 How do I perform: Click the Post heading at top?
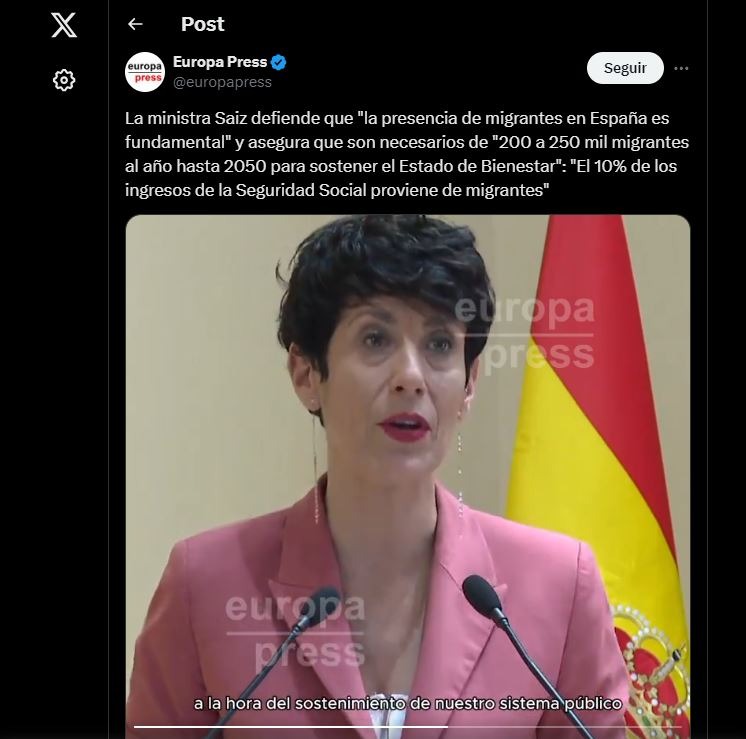(x=203, y=24)
